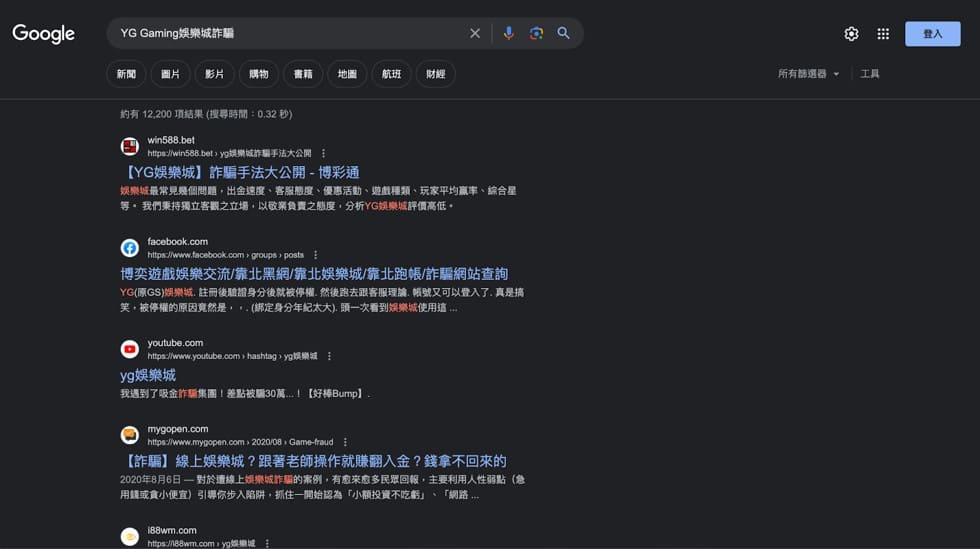Click the https://www.mygopen.com breadcrumb URL
Viewport: 980px width, 549px height.
(x=241, y=442)
